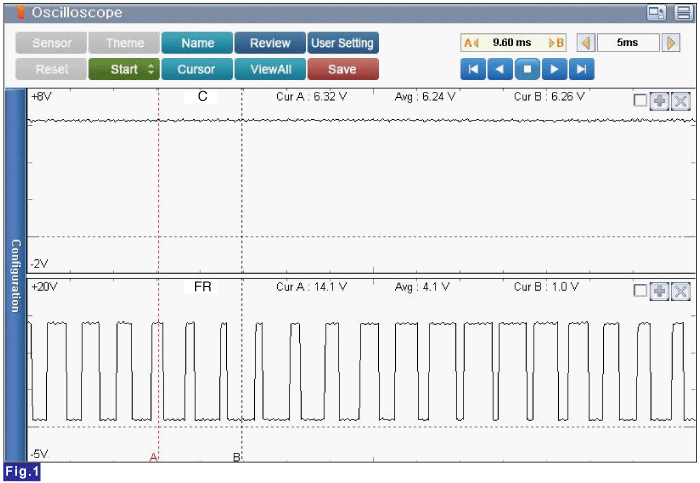This screenshot has height=483, width=700.
Task: Select cursor A arrow in the time readout
Action: coord(471,43)
